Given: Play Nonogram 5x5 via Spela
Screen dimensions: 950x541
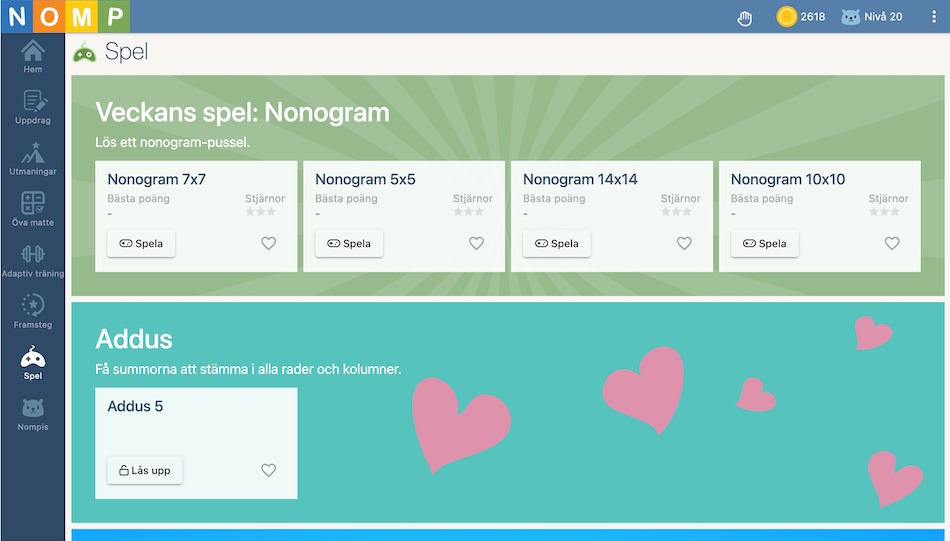Looking at the screenshot, I should [349, 244].
